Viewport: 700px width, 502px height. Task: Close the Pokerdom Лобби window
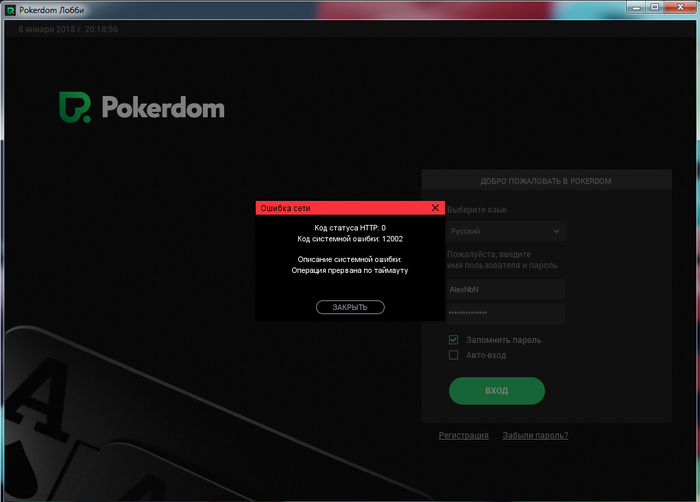point(680,7)
